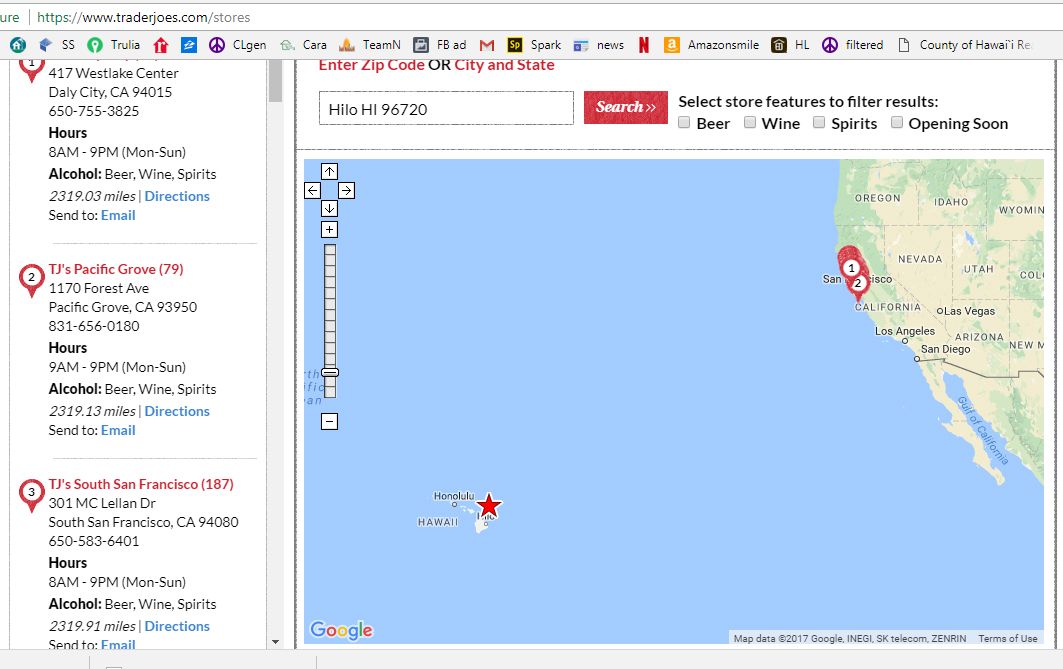Click list pin 3 for South San Francisco
This screenshot has height=669, width=1063.
click(x=31, y=494)
